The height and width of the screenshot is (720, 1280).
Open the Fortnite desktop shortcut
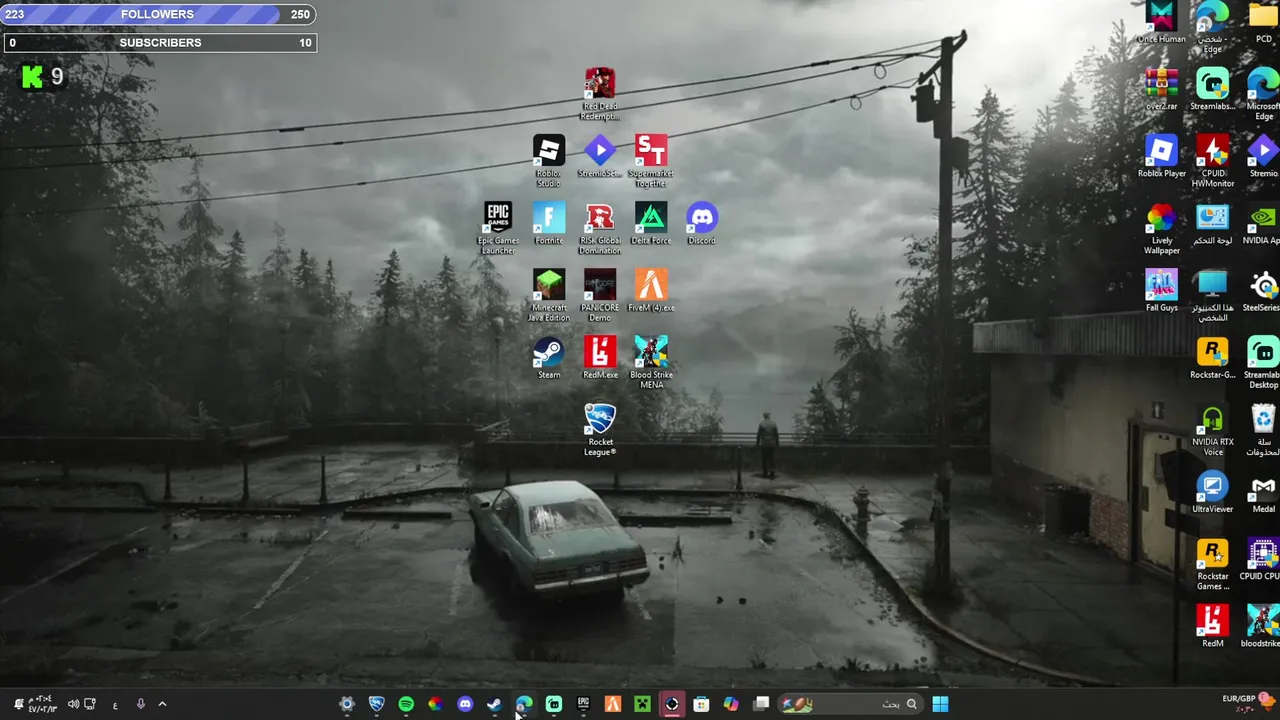[x=549, y=224]
